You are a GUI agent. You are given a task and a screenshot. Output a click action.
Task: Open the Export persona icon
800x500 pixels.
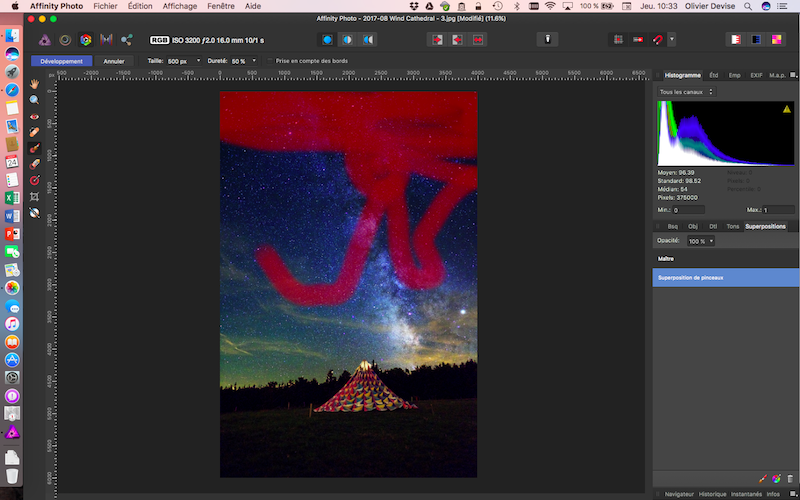[x=127, y=40]
